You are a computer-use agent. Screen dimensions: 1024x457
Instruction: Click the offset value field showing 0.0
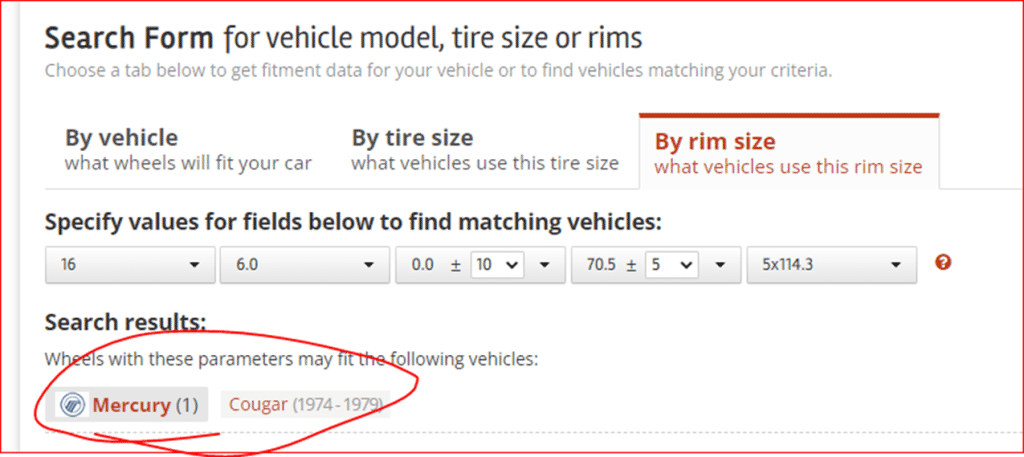pos(422,265)
